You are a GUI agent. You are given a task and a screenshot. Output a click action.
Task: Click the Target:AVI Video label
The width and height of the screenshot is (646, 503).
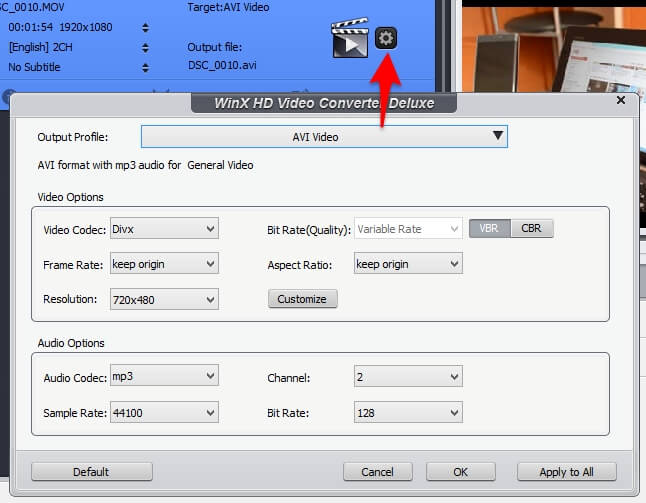(228, 7)
